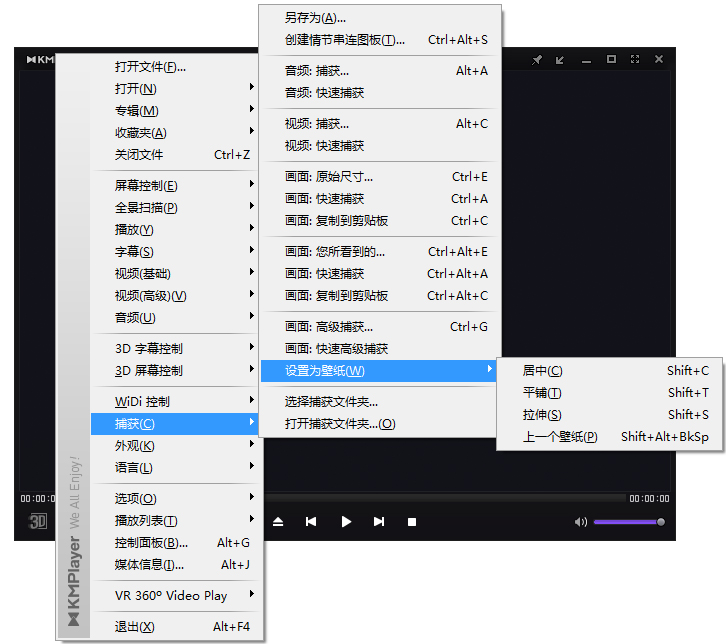Viewport: 726px width, 644px height.
Task: Expand 全景扫描(P) submenu
Action: tap(174, 208)
